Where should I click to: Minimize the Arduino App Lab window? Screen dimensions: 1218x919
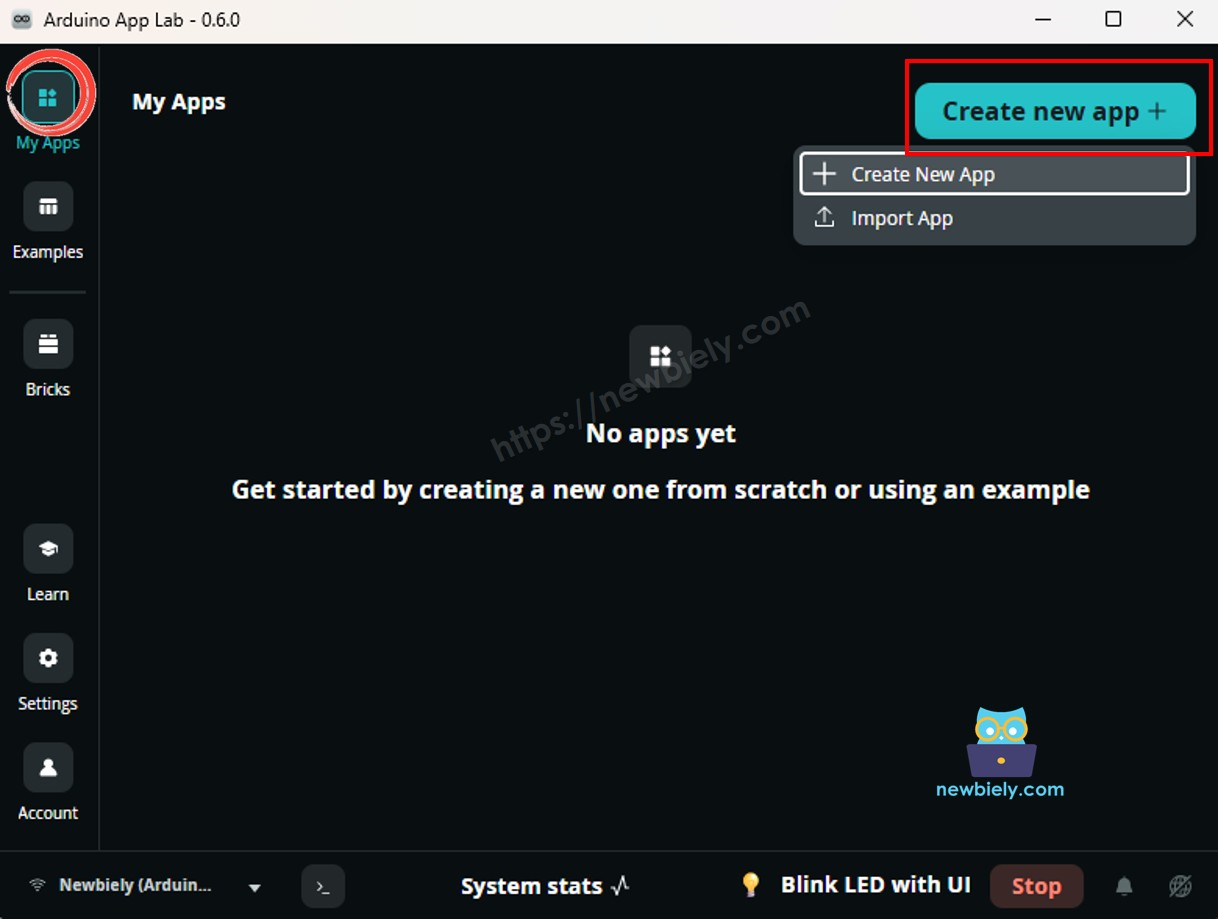[x=1042, y=20]
